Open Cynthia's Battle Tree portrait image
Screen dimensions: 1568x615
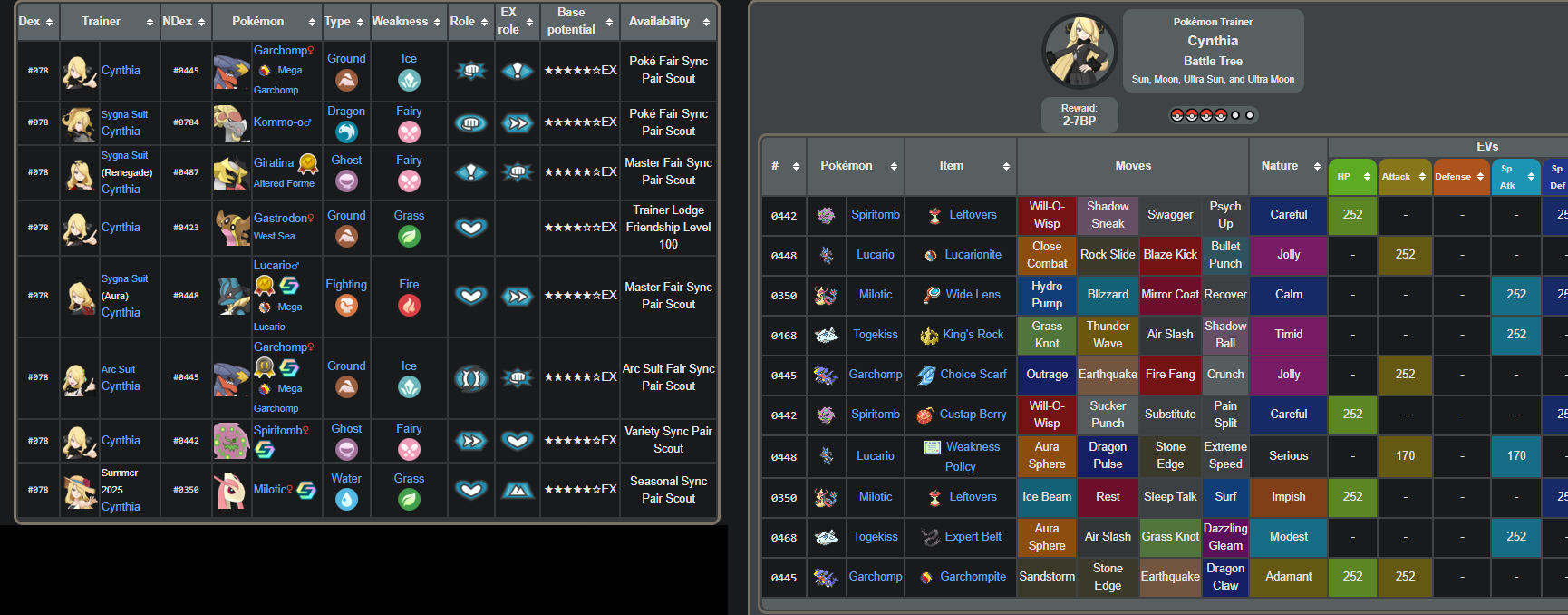[1079, 51]
